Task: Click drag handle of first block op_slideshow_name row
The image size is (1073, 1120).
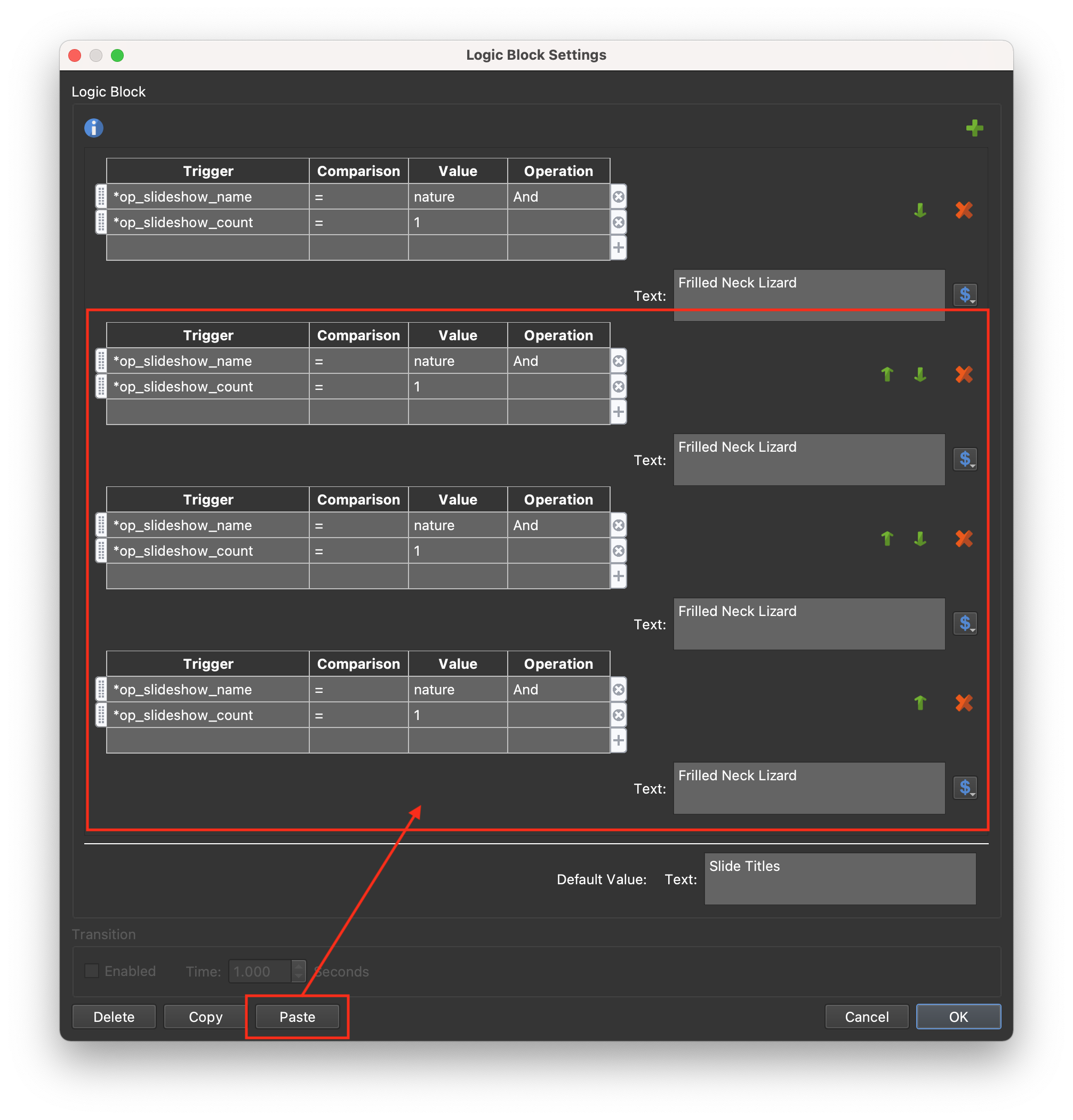Action: click(101, 197)
